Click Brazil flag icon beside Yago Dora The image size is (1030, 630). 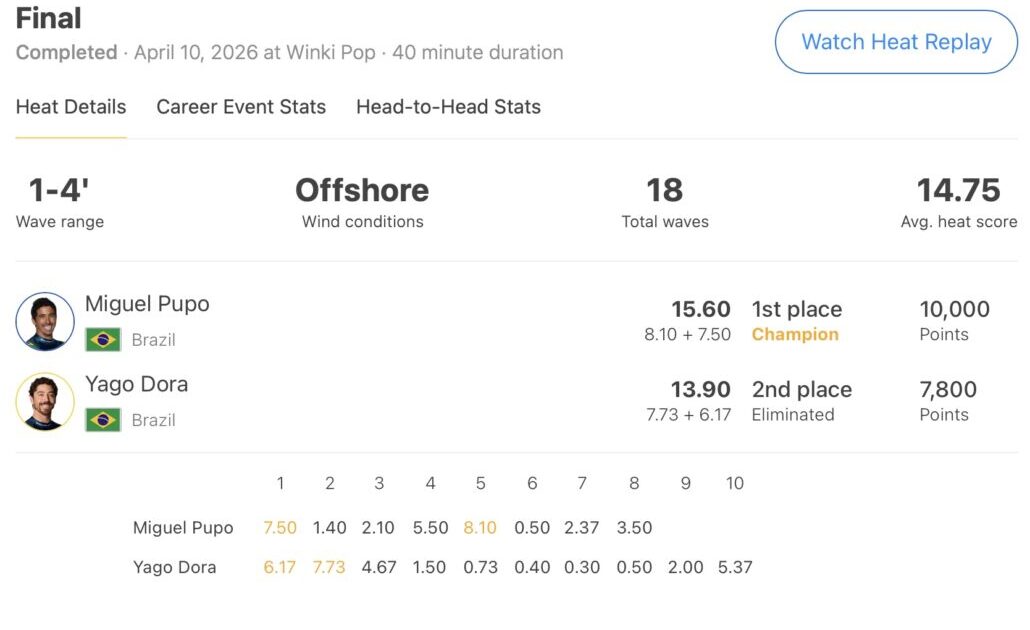(103, 420)
